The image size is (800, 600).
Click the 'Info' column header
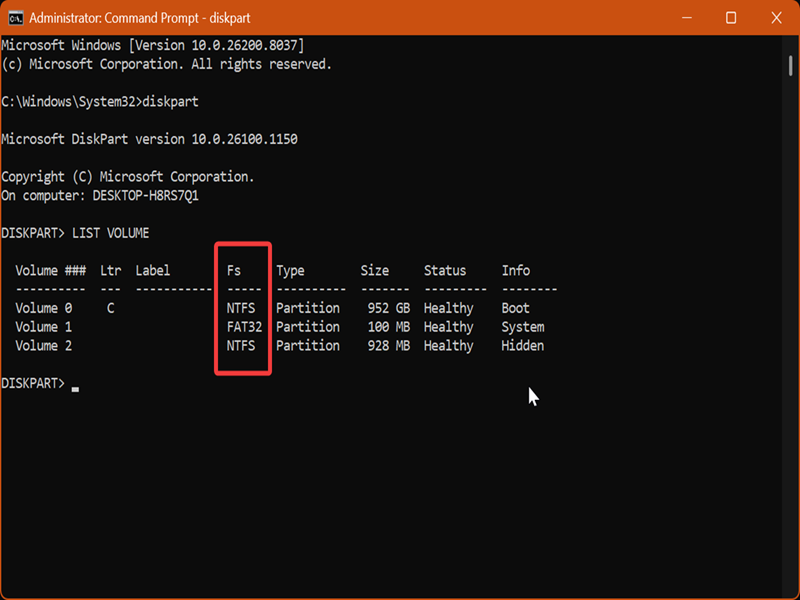click(515, 270)
